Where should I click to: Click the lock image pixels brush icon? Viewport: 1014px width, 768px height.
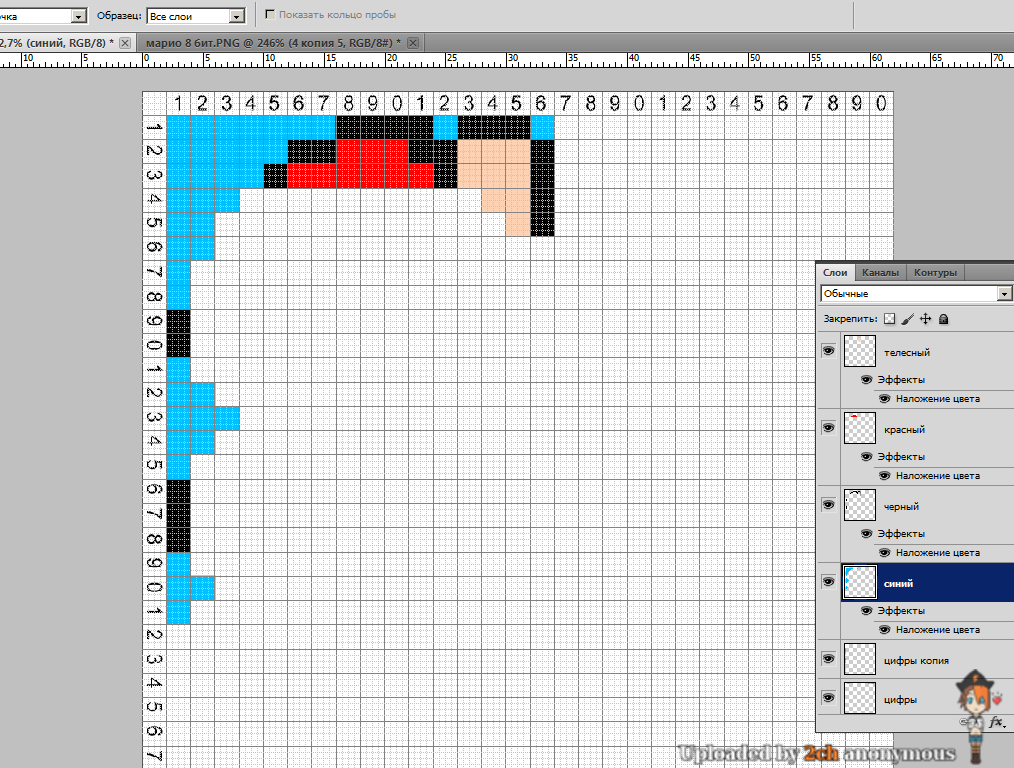point(908,319)
